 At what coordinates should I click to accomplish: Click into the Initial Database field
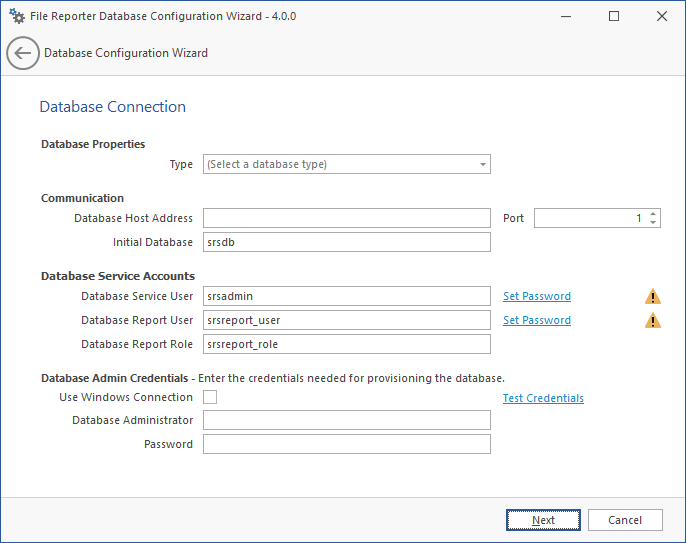click(346, 242)
